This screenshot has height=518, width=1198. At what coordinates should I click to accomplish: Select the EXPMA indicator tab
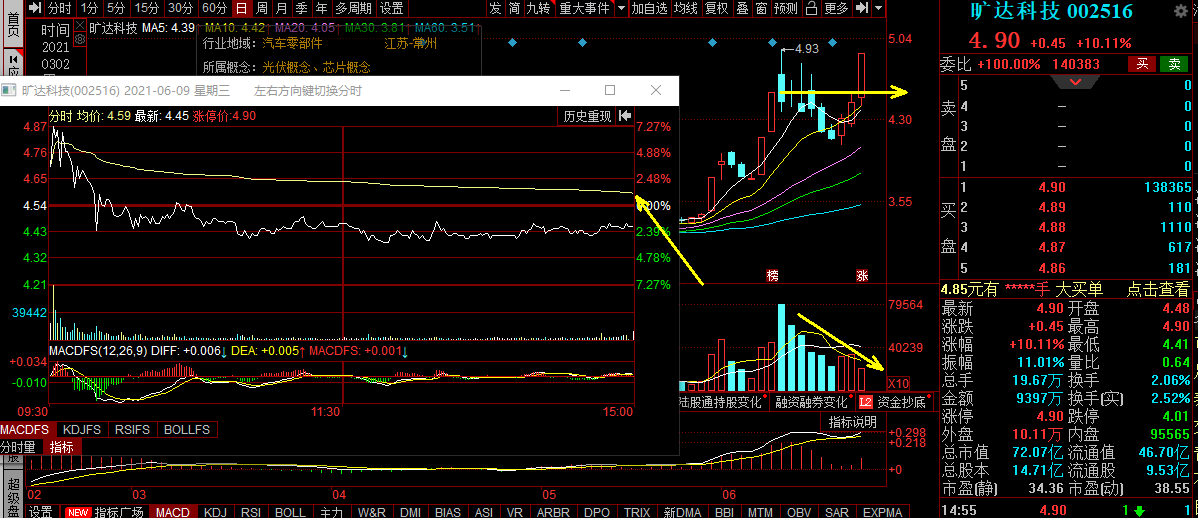[882, 511]
